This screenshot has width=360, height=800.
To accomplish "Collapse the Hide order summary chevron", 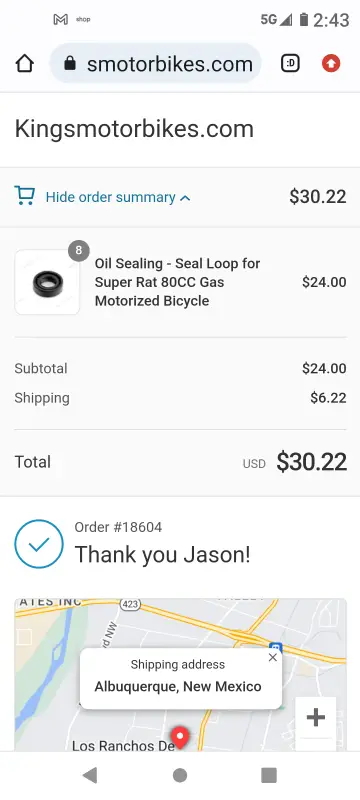I will [186, 198].
